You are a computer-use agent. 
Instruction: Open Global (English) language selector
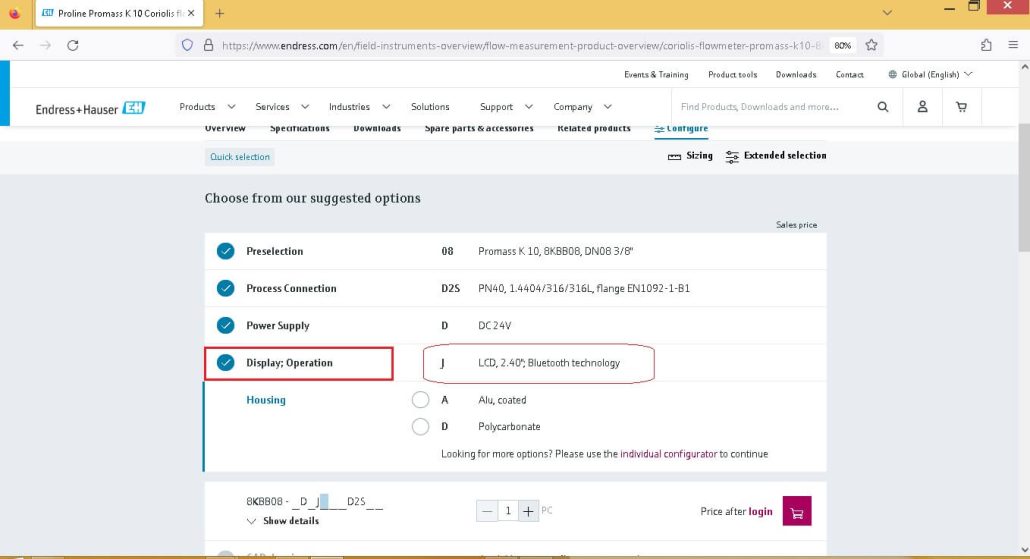click(x=930, y=74)
